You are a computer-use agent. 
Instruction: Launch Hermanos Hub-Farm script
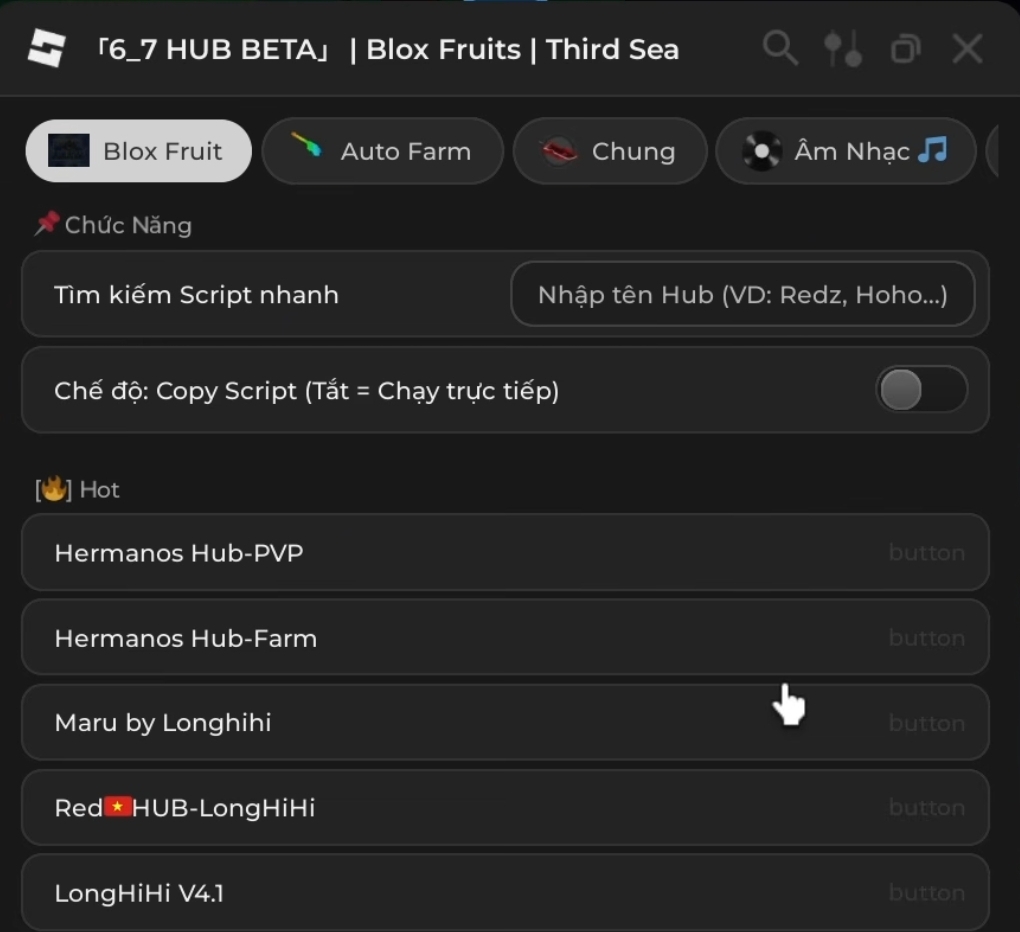pos(505,638)
